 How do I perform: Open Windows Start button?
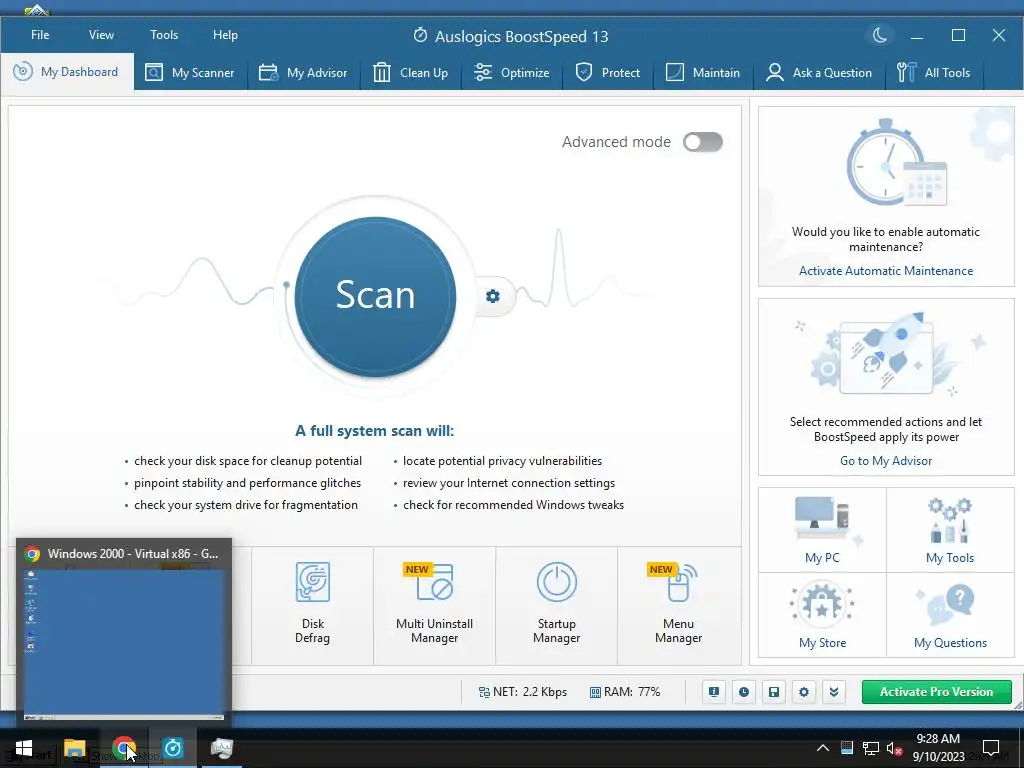[24, 748]
